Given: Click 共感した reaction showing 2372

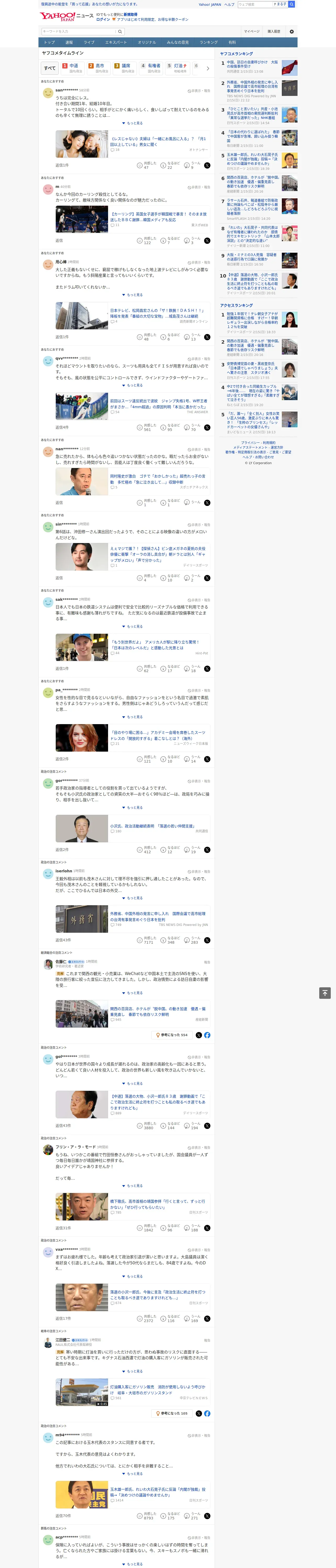Looking at the screenshot, I should click(147, 1318).
